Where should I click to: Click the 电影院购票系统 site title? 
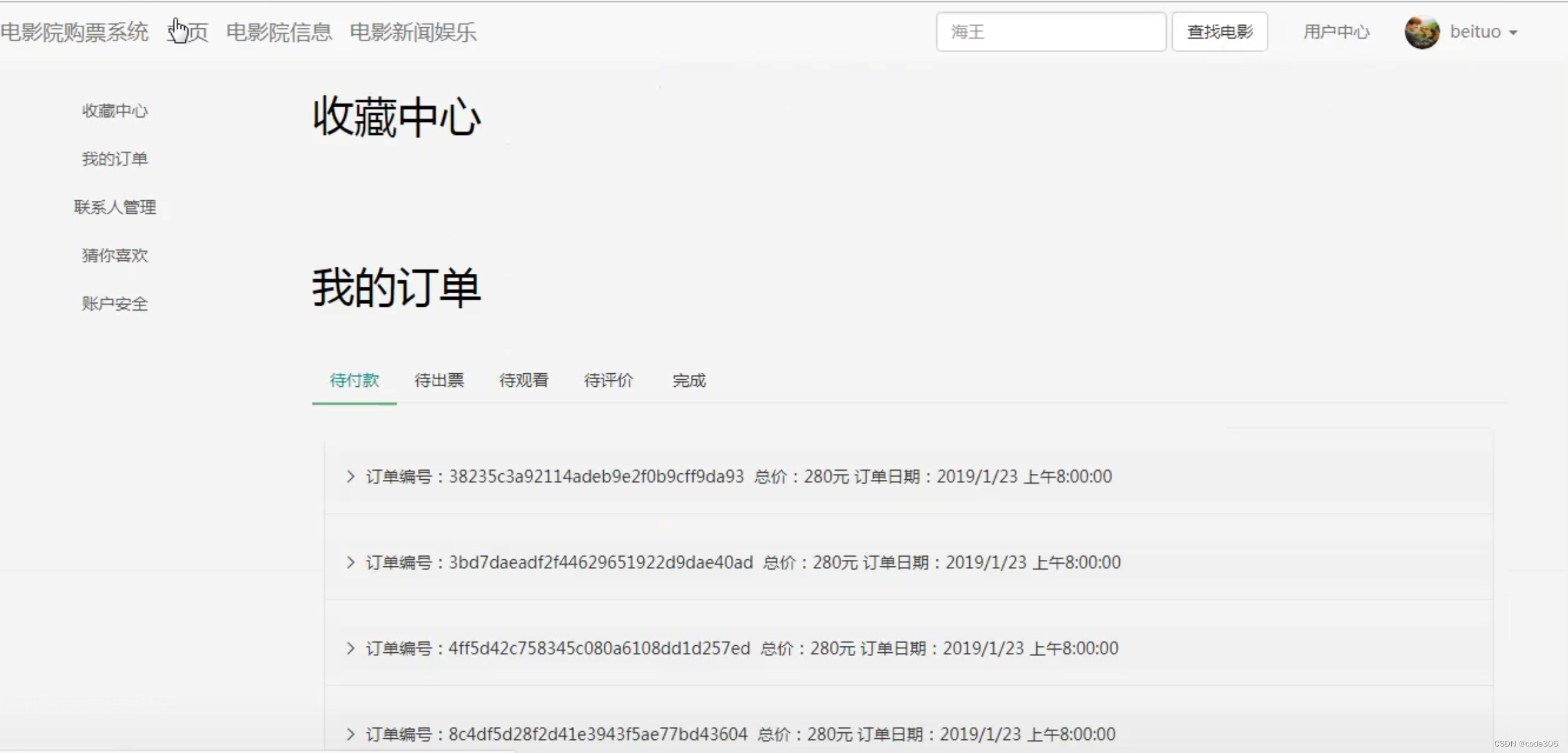(74, 32)
